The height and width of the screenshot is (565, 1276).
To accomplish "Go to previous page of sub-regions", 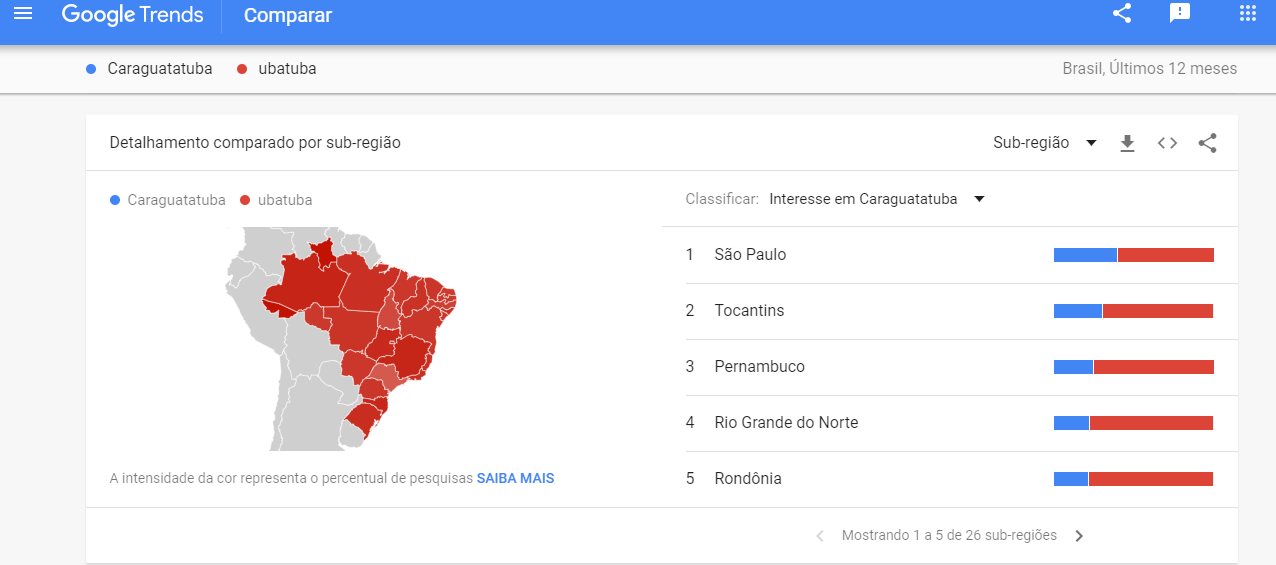I will pyautogui.click(x=820, y=536).
